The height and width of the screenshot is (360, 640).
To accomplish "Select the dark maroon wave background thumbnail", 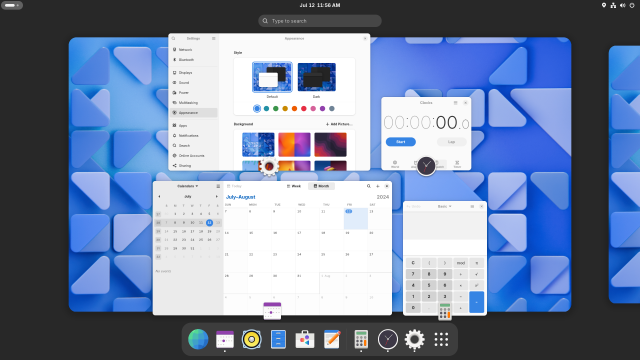I will tap(331, 144).
